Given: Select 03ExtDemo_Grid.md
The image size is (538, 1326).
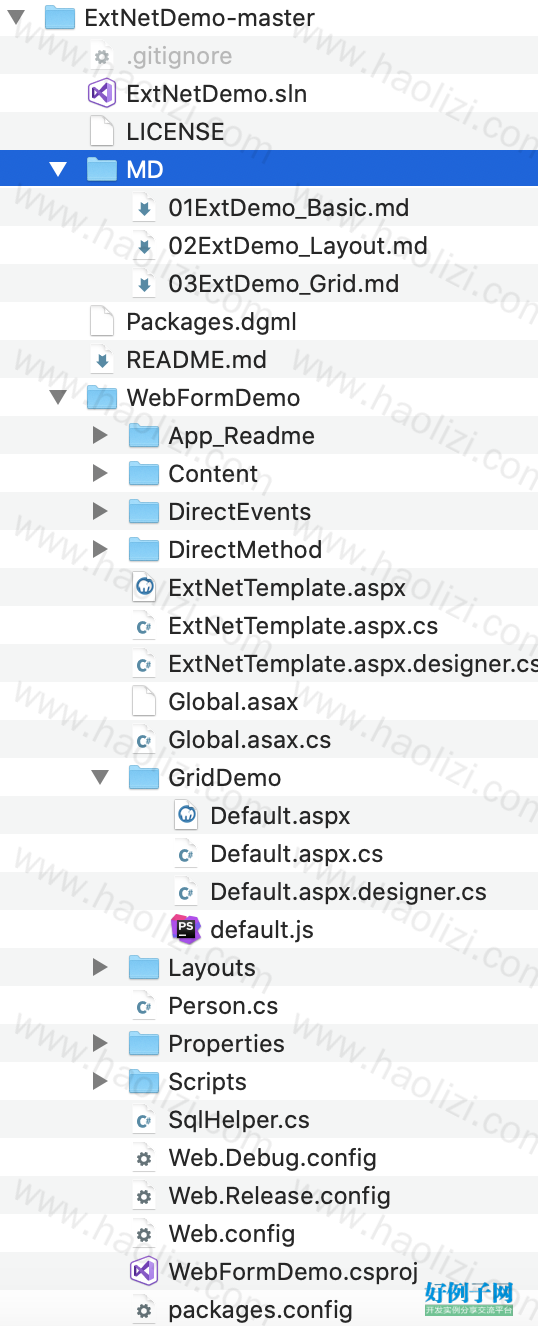Looking at the screenshot, I should click(284, 284).
